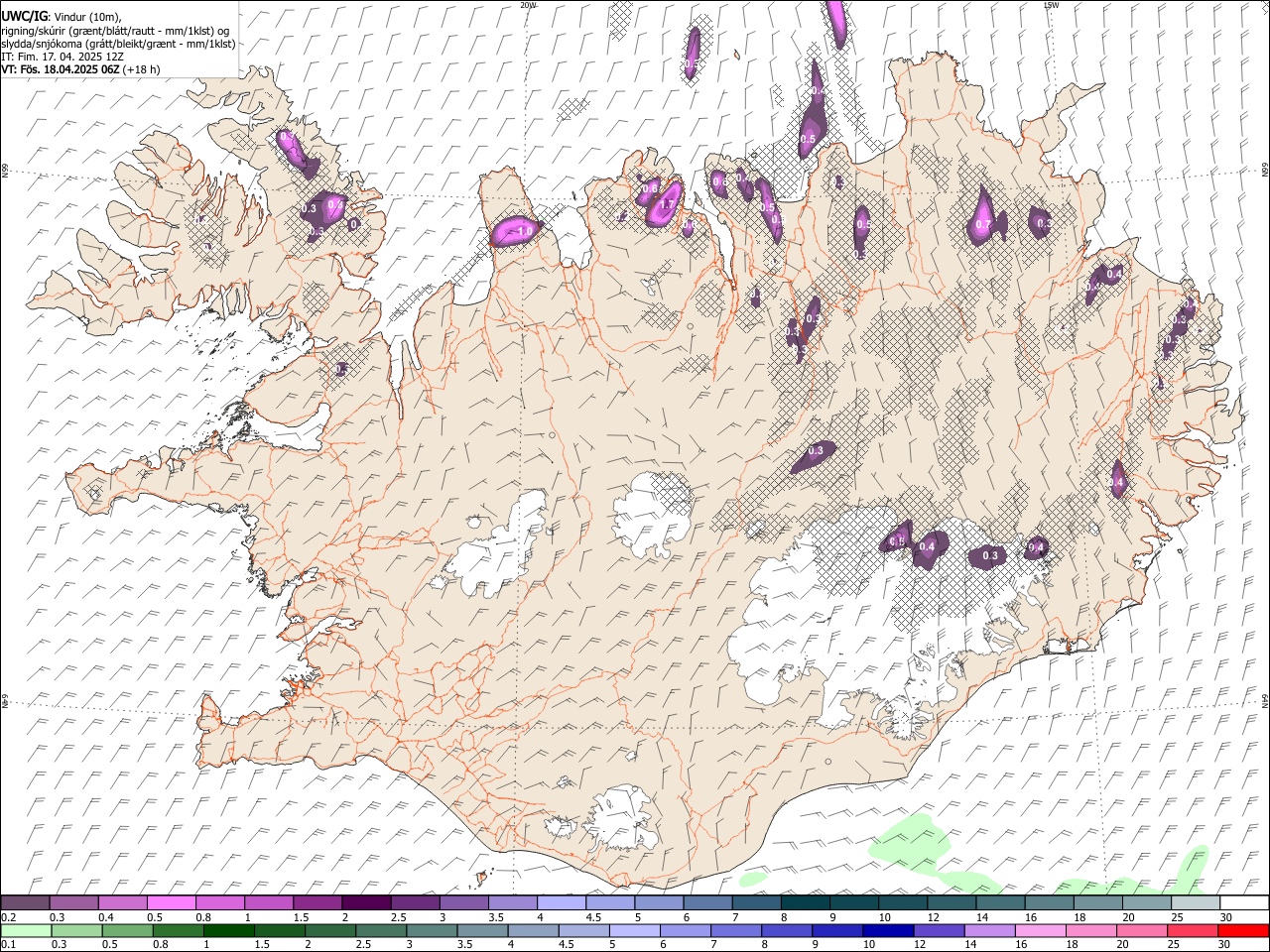
Task: Pick the darkest green 1 swatch in the green scale
Action: [x=228, y=930]
